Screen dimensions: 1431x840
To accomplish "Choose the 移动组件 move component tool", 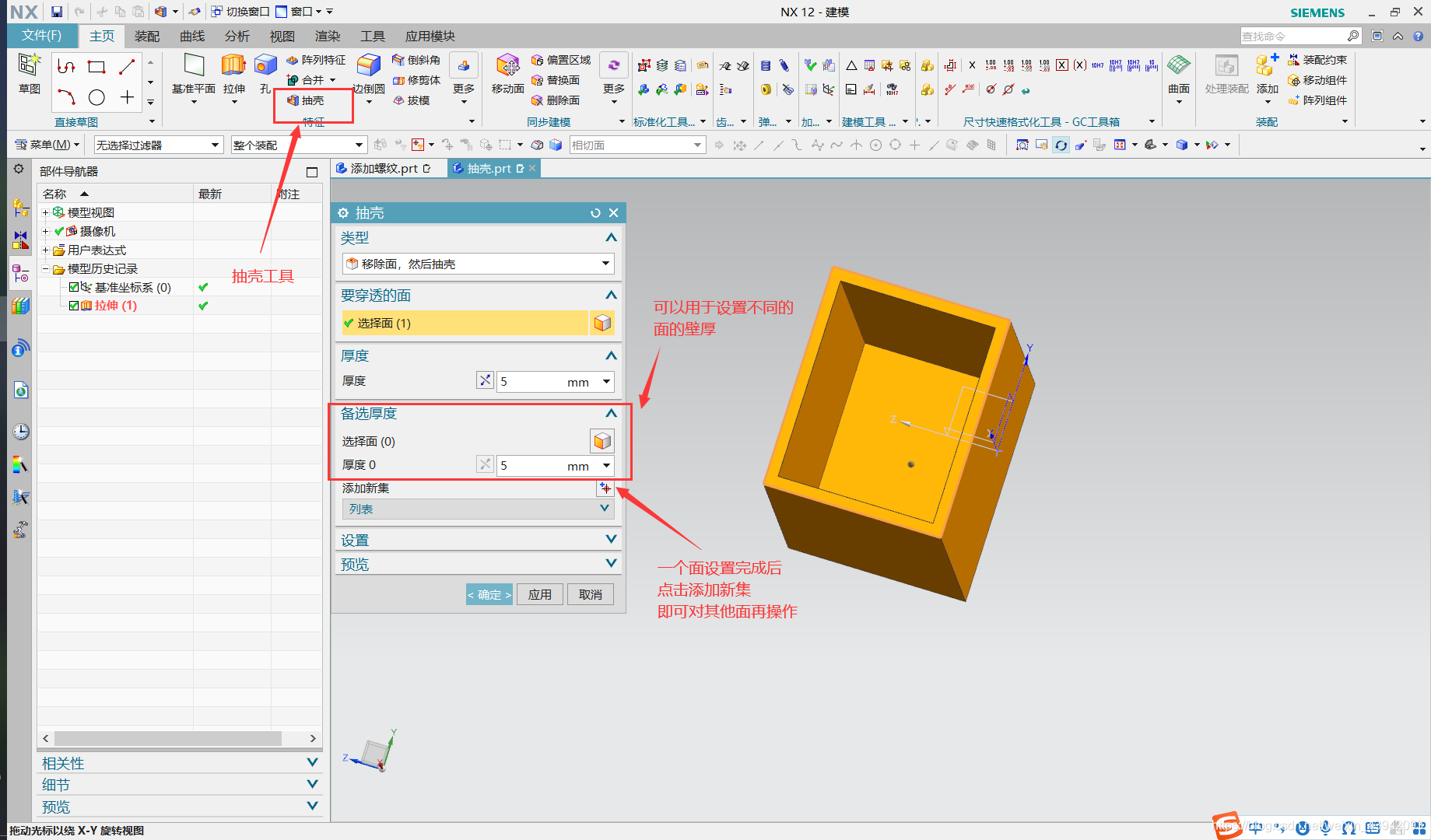I will (1317, 80).
